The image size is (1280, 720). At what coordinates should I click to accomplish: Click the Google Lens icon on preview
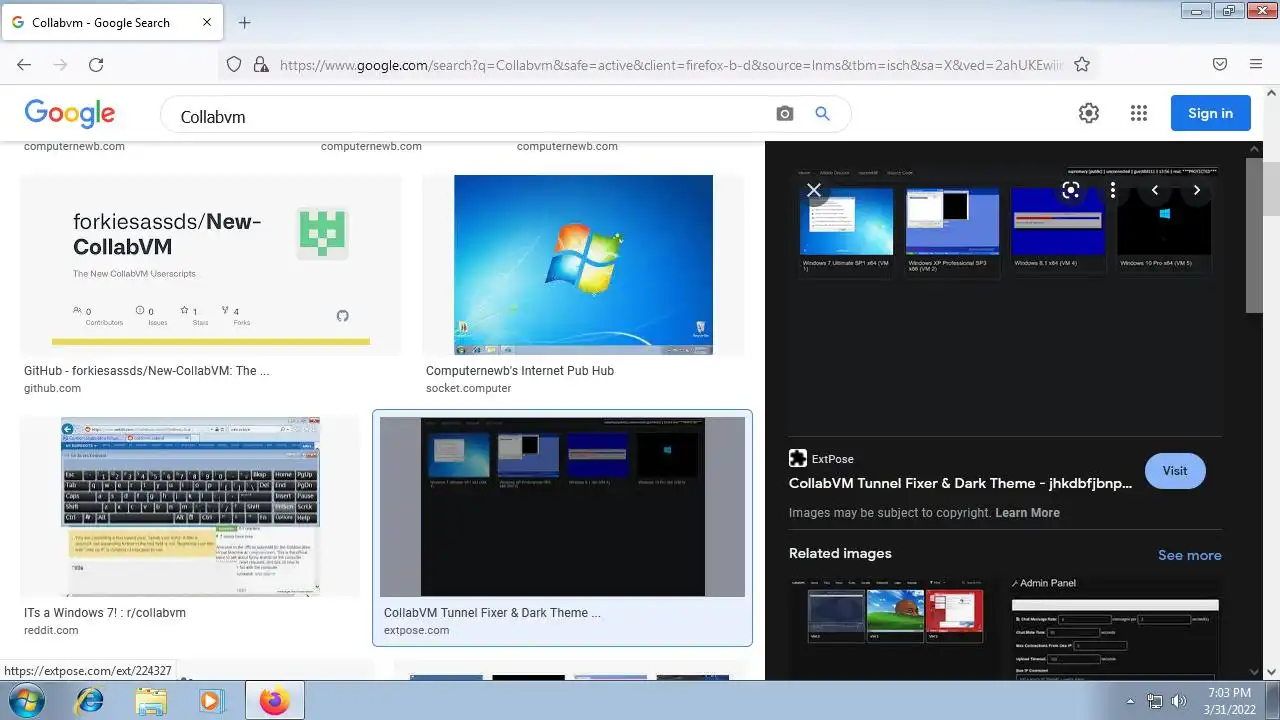[1071, 190]
